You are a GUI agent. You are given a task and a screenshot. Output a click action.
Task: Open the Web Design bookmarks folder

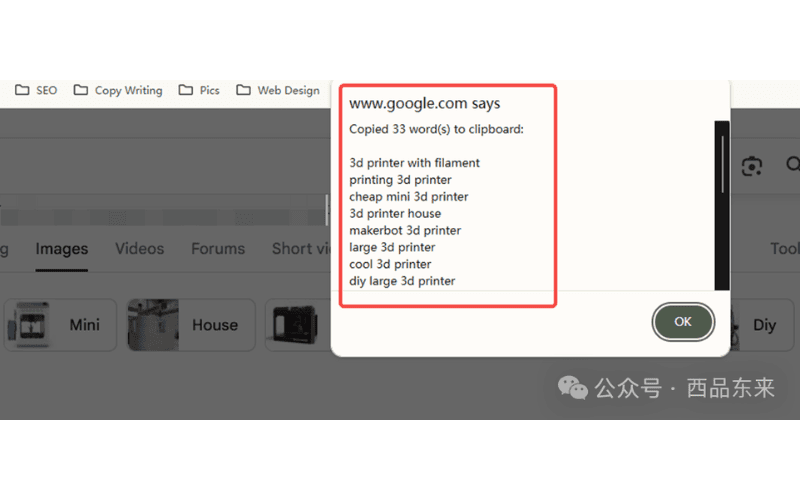click(278, 90)
